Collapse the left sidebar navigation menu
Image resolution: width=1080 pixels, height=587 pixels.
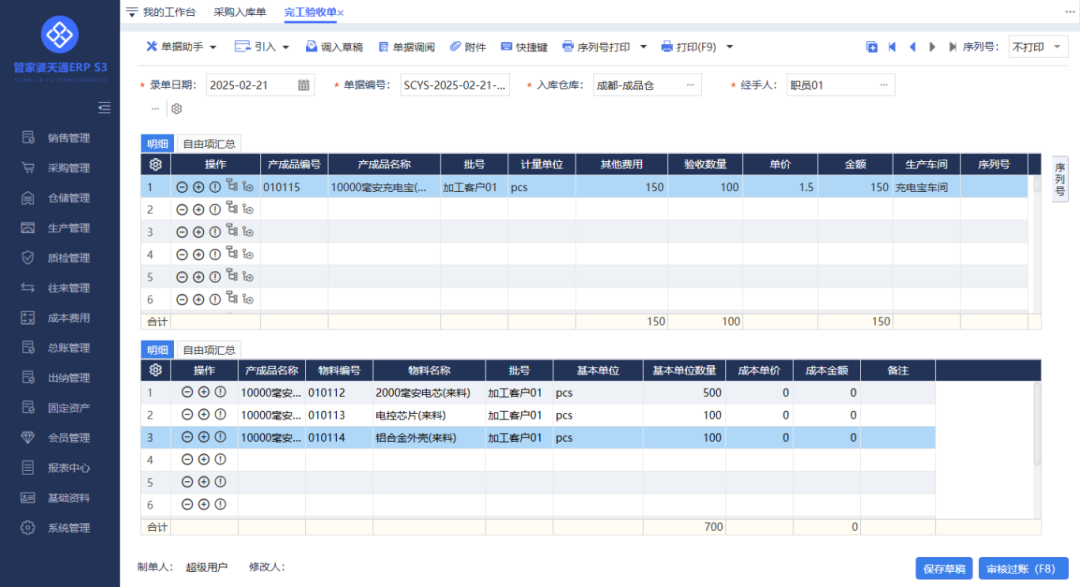pyautogui.click(x=104, y=108)
